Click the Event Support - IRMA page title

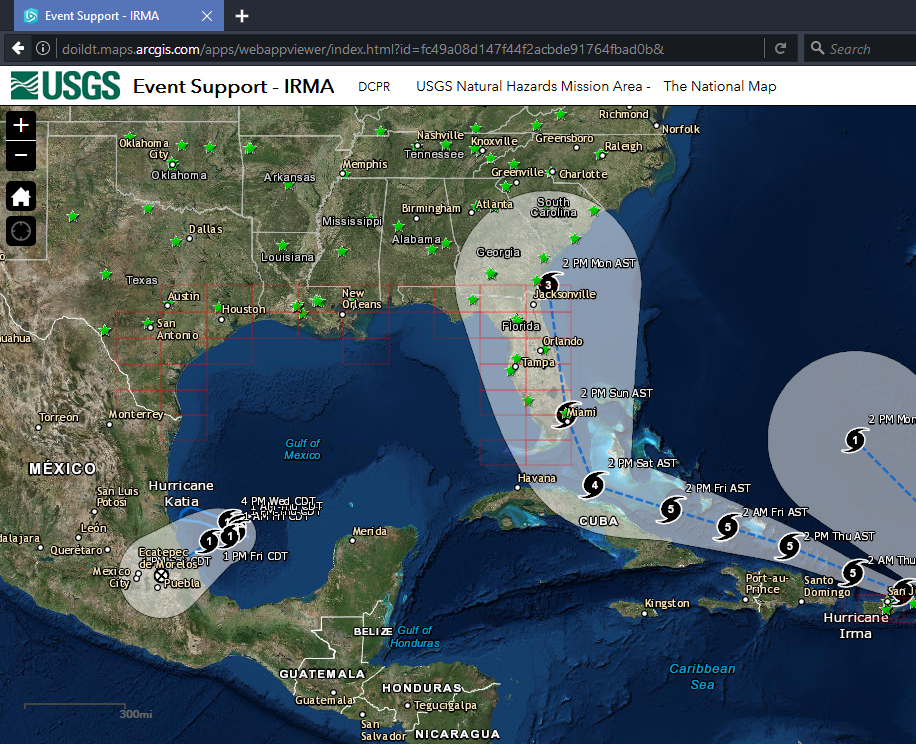233,86
